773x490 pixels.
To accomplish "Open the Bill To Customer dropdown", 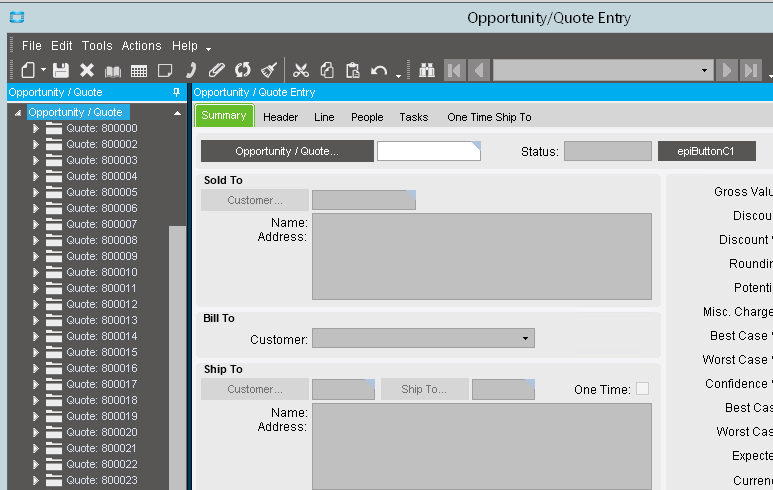I will click(x=526, y=338).
